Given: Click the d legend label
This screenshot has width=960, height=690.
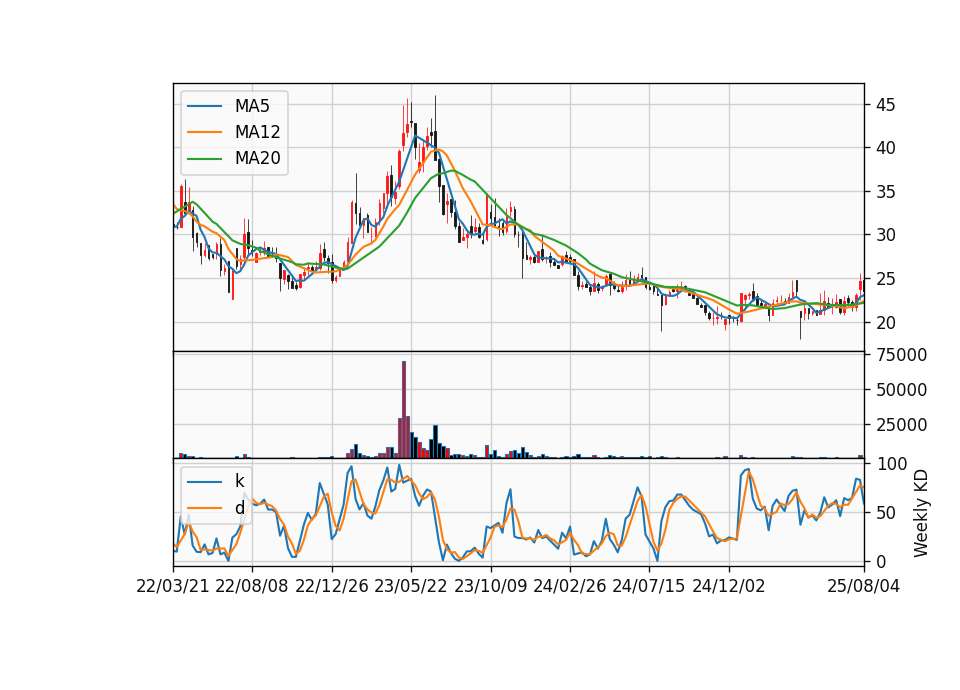Looking at the screenshot, I should tap(239, 508).
